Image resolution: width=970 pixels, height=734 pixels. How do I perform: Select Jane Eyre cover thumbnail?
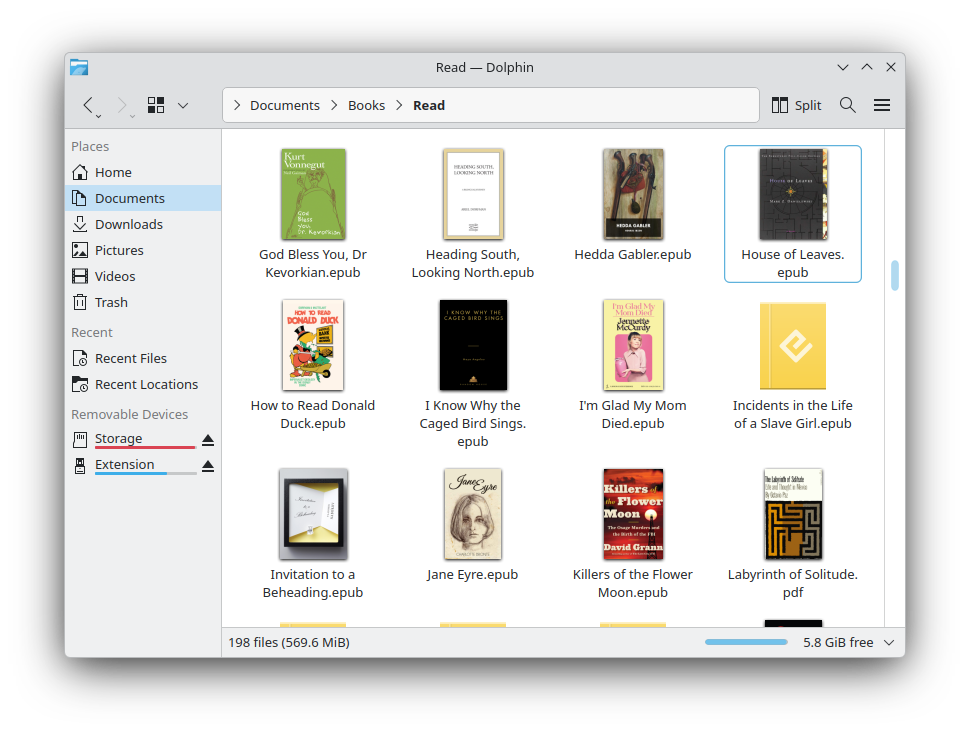[x=473, y=514]
